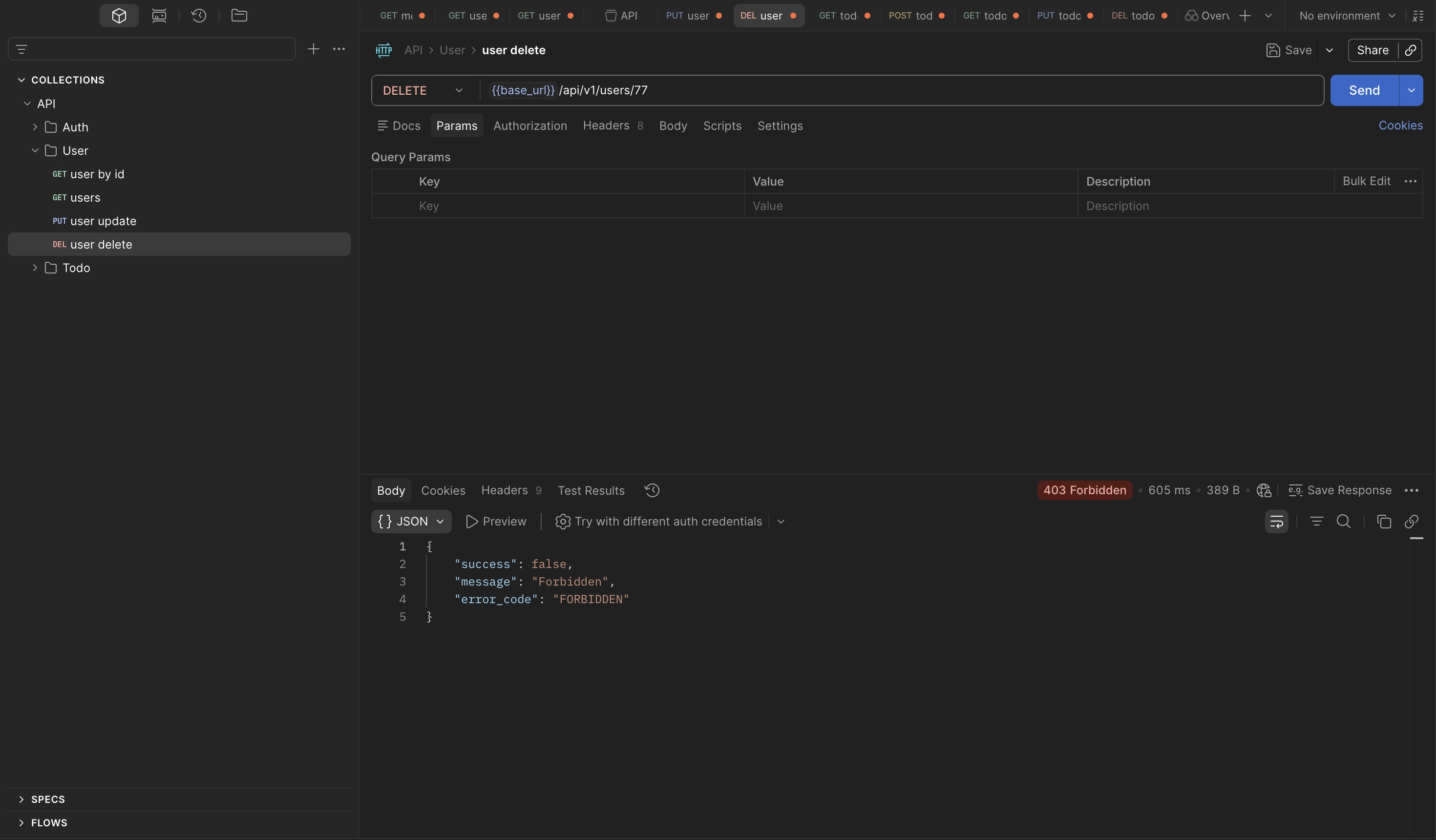Click the response link icon
This screenshot has width=1436, height=840.
coord(1412,522)
